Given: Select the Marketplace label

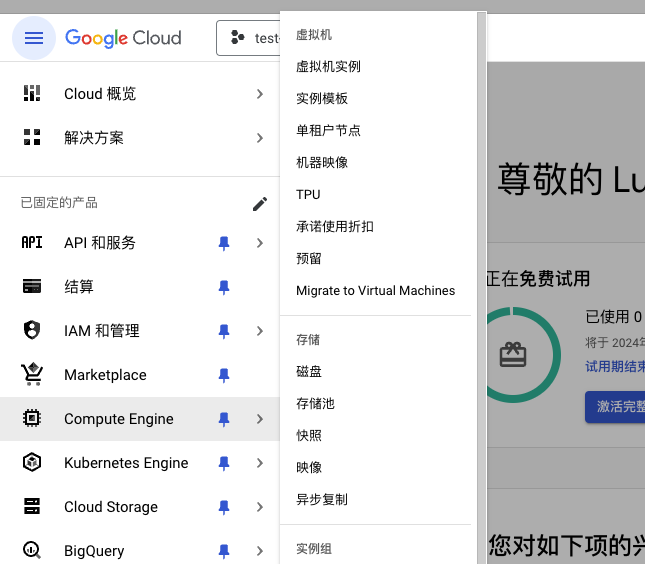Looking at the screenshot, I should click(x=105, y=375).
